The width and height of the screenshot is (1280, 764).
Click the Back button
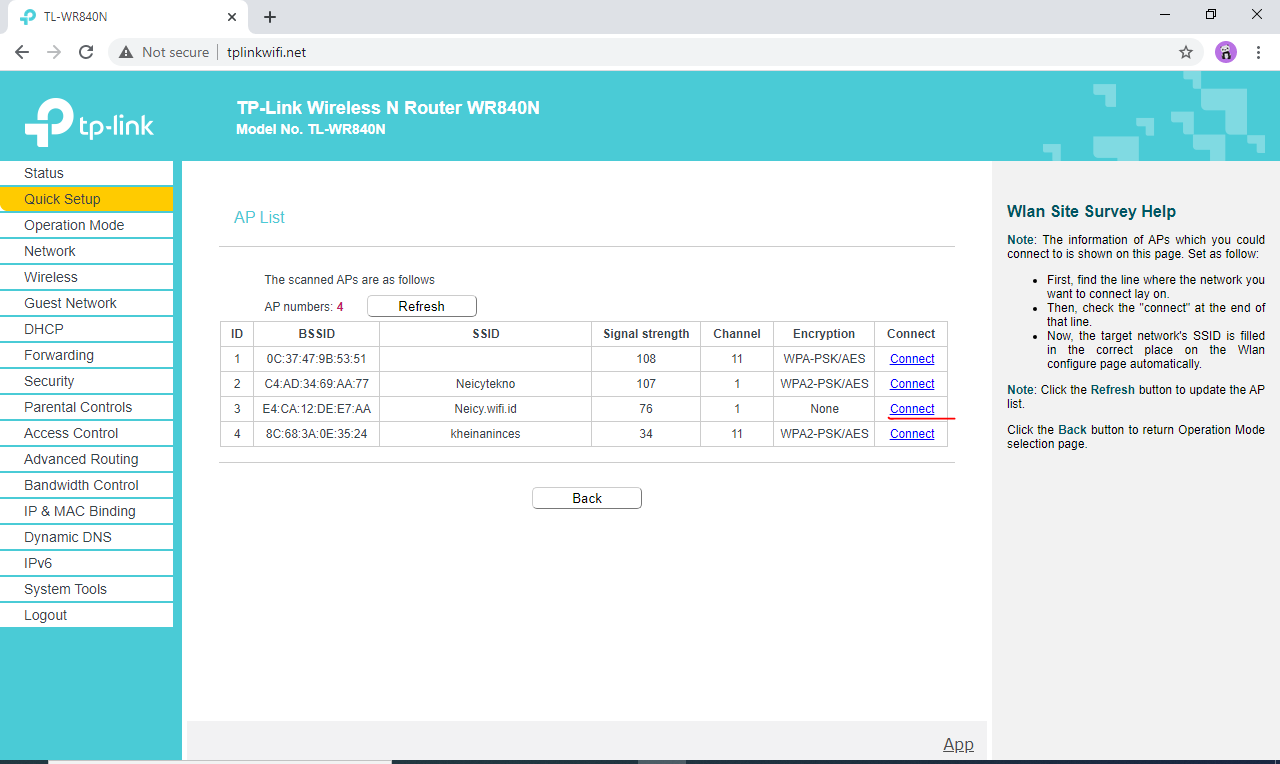click(x=587, y=498)
